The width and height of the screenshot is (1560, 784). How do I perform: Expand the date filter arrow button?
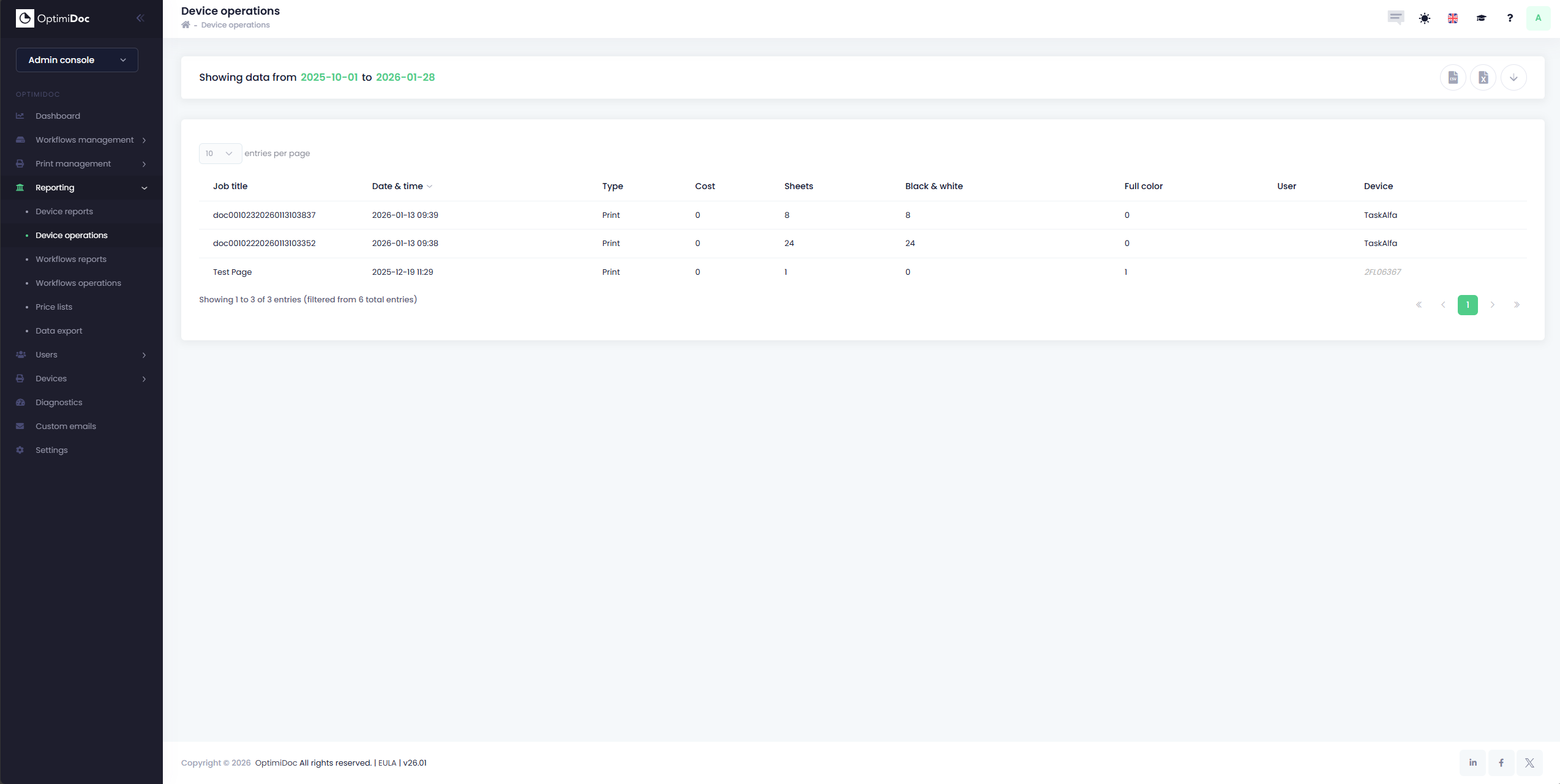coord(1513,78)
